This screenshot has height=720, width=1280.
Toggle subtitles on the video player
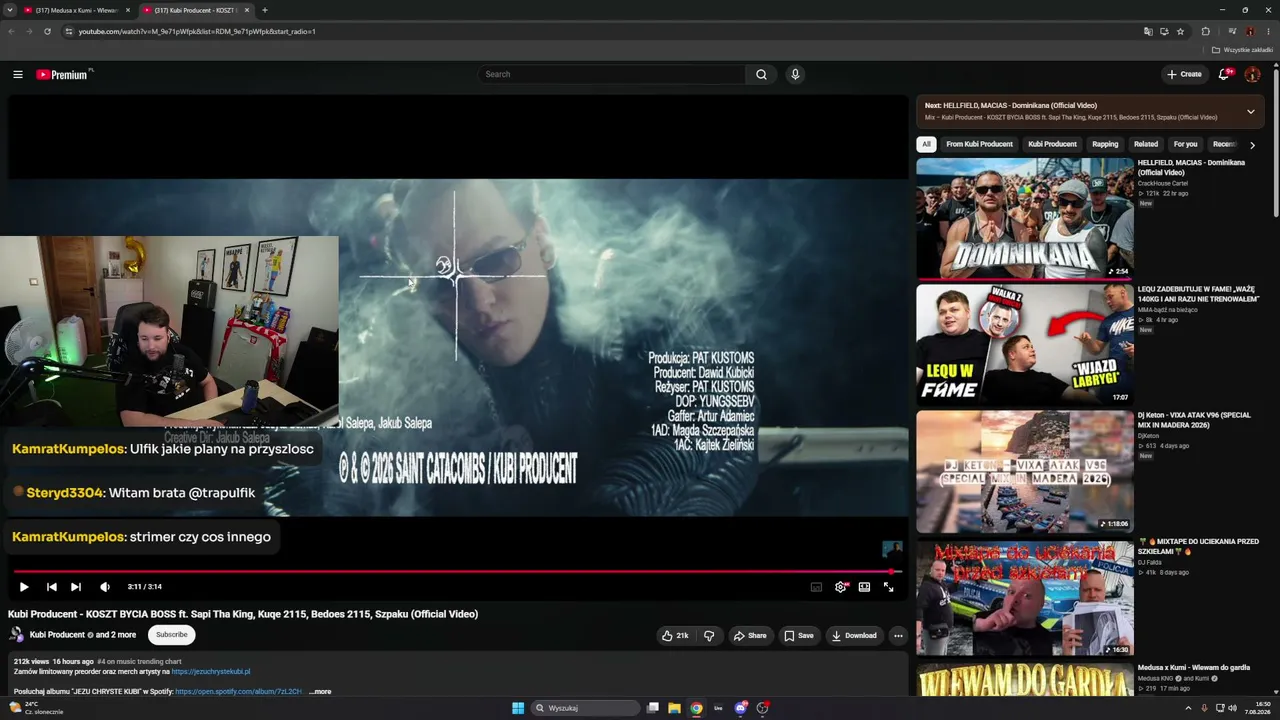point(816,587)
